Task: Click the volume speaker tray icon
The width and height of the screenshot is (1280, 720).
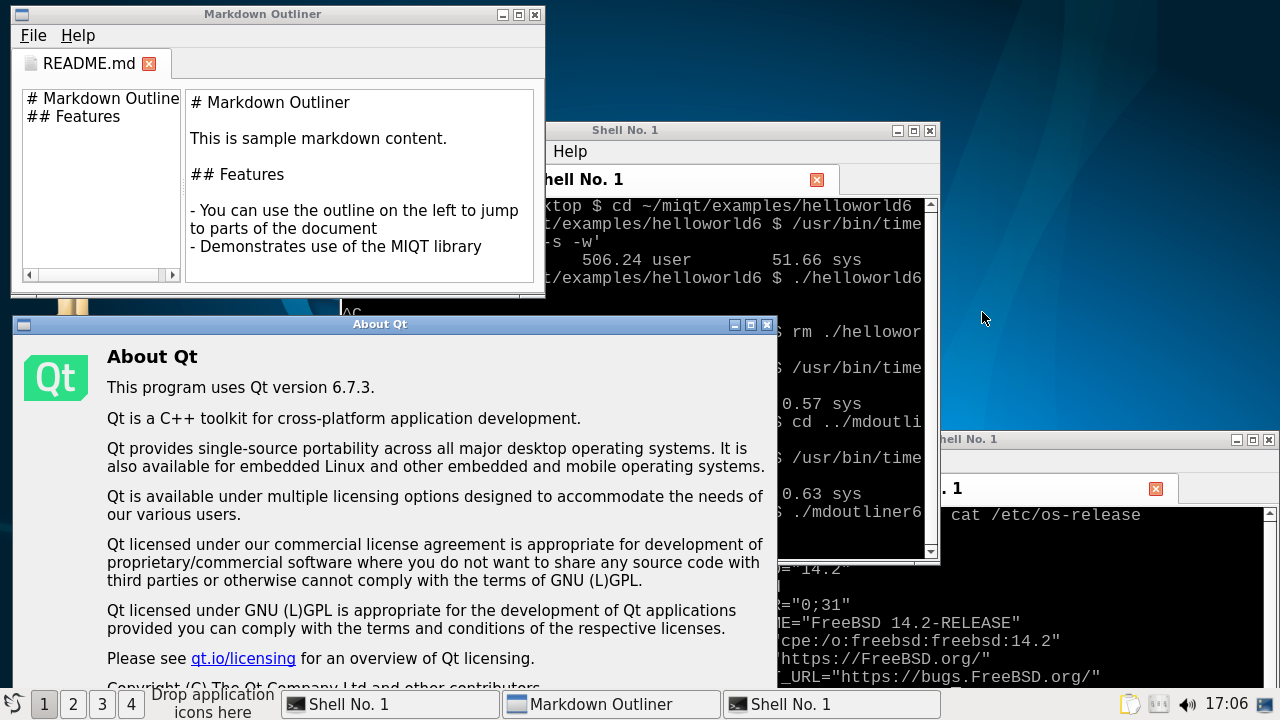Action: click(x=1187, y=704)
